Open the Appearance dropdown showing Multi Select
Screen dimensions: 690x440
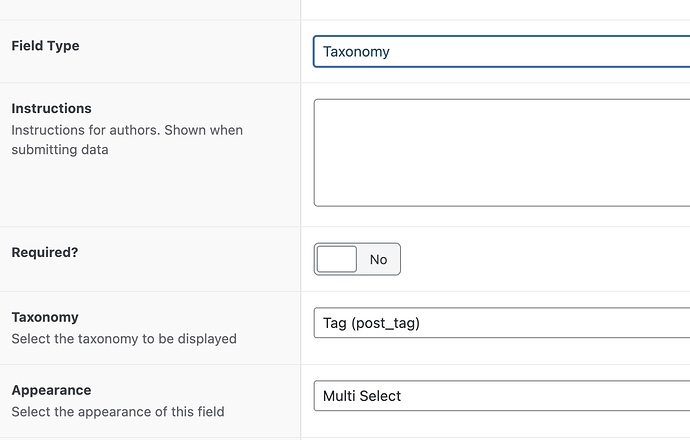(500, 396)
